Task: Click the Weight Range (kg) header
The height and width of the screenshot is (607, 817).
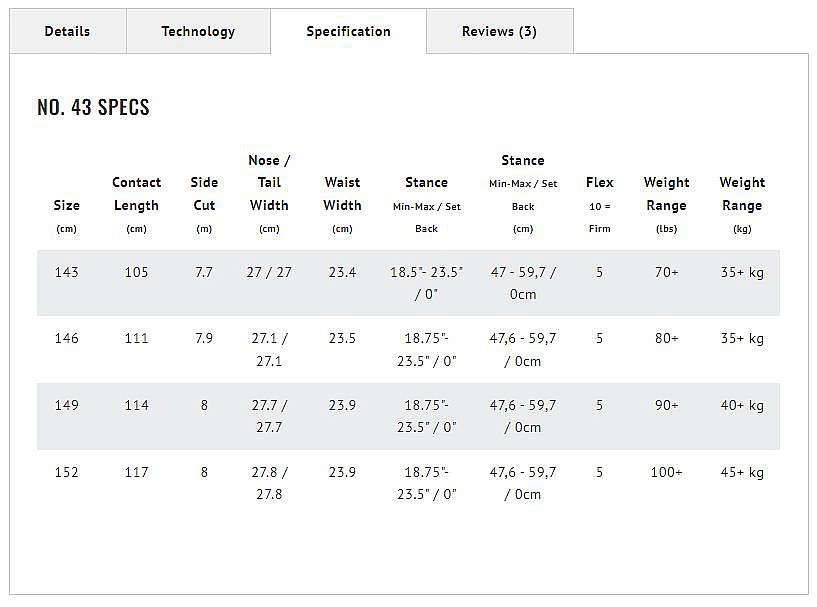Action: tap(742, 205)
